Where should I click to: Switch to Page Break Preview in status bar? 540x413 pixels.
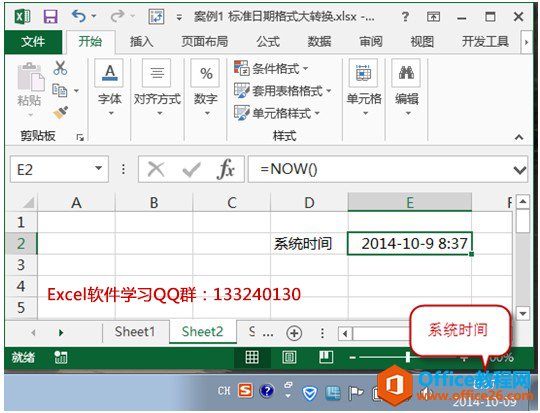326,357
